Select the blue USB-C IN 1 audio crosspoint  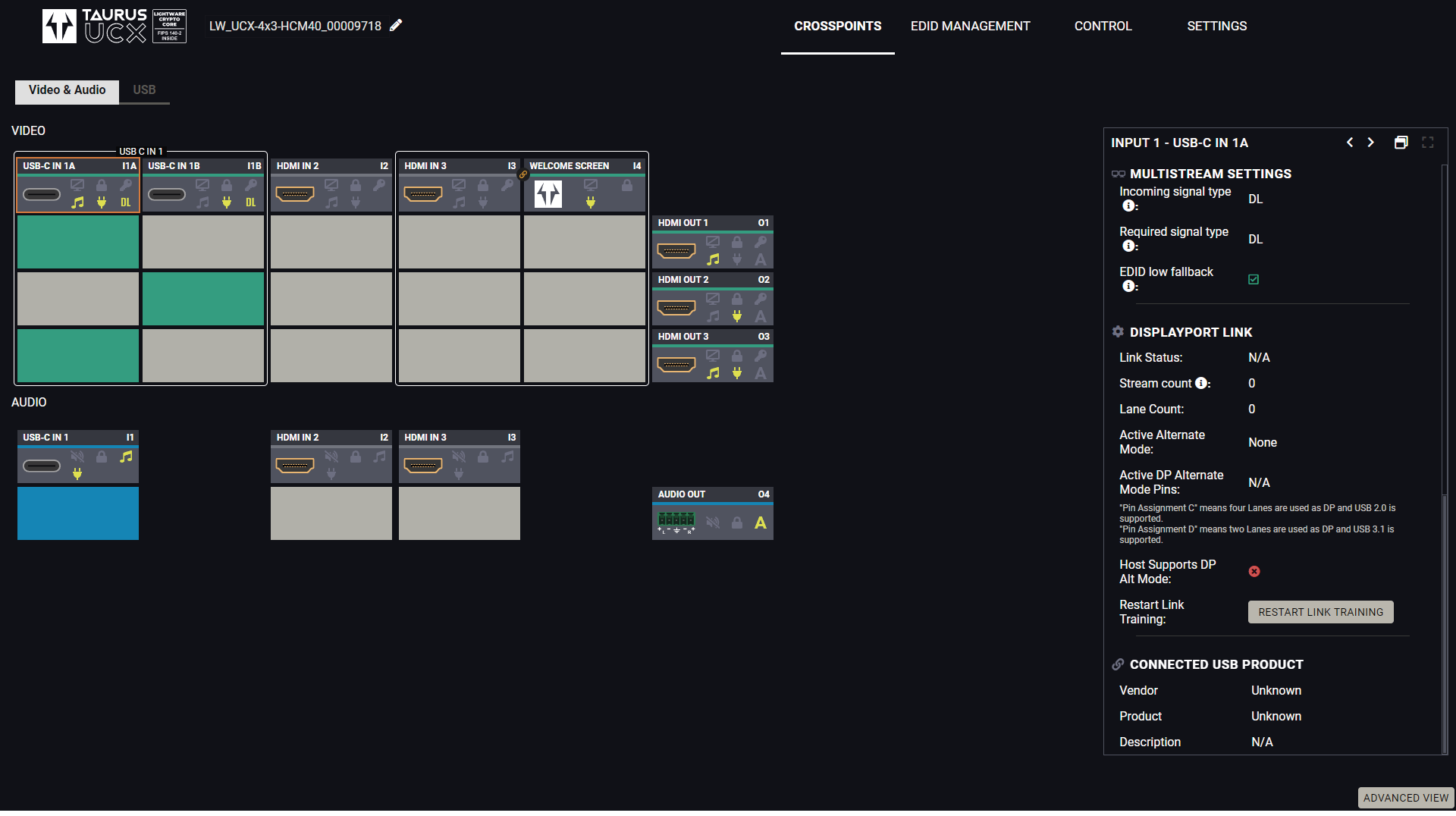78,513
